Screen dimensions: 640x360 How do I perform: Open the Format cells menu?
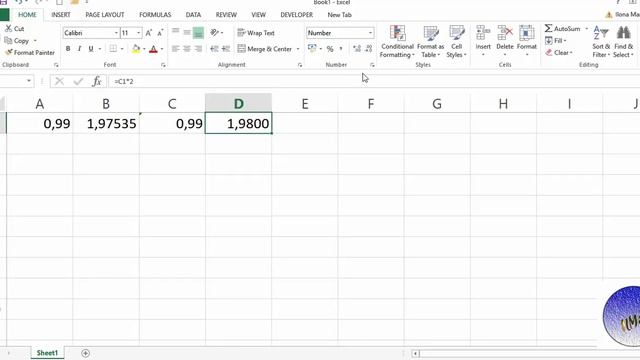[527, 41]
